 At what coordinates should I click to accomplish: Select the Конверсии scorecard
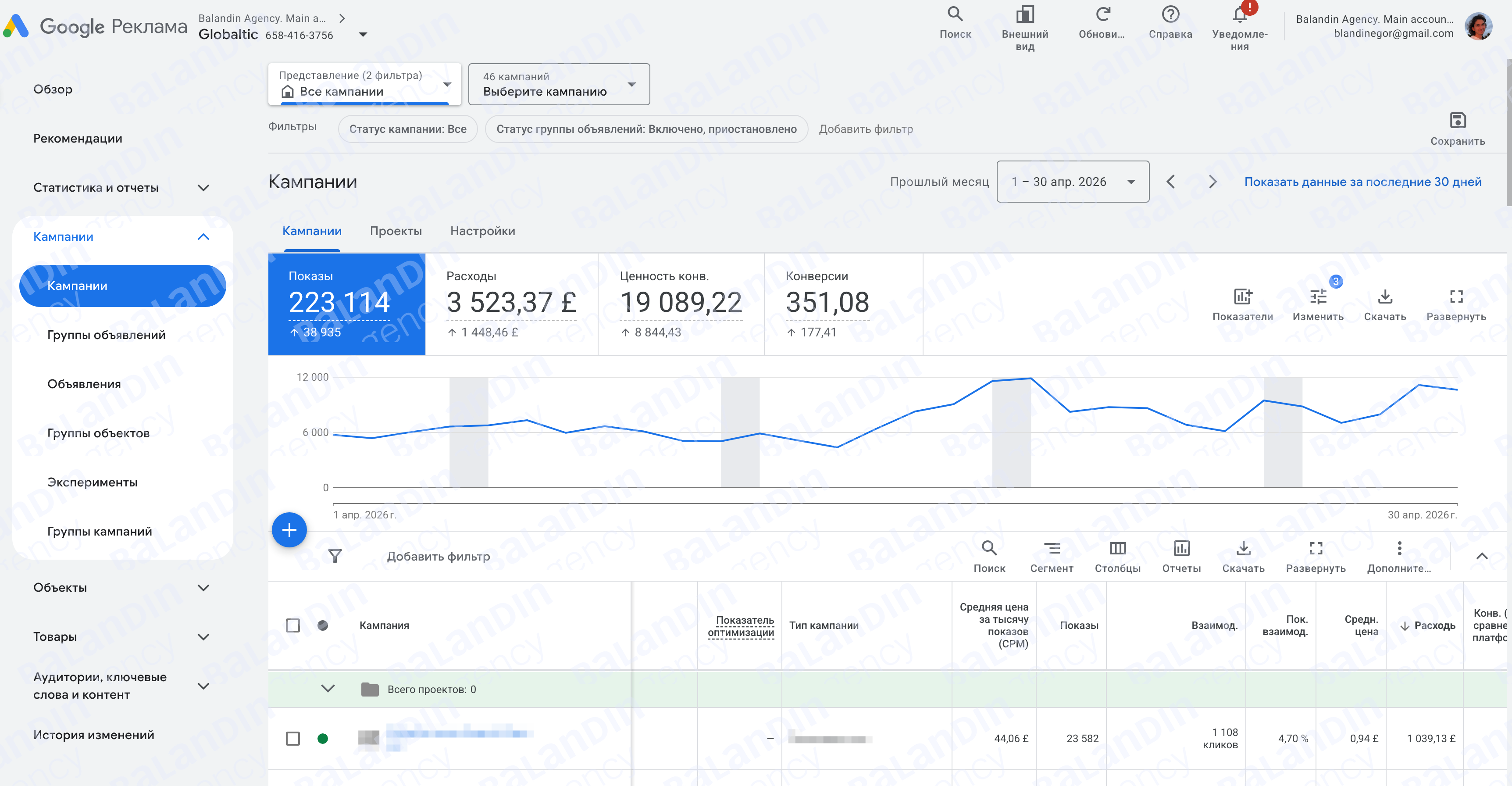click(843, 305)
